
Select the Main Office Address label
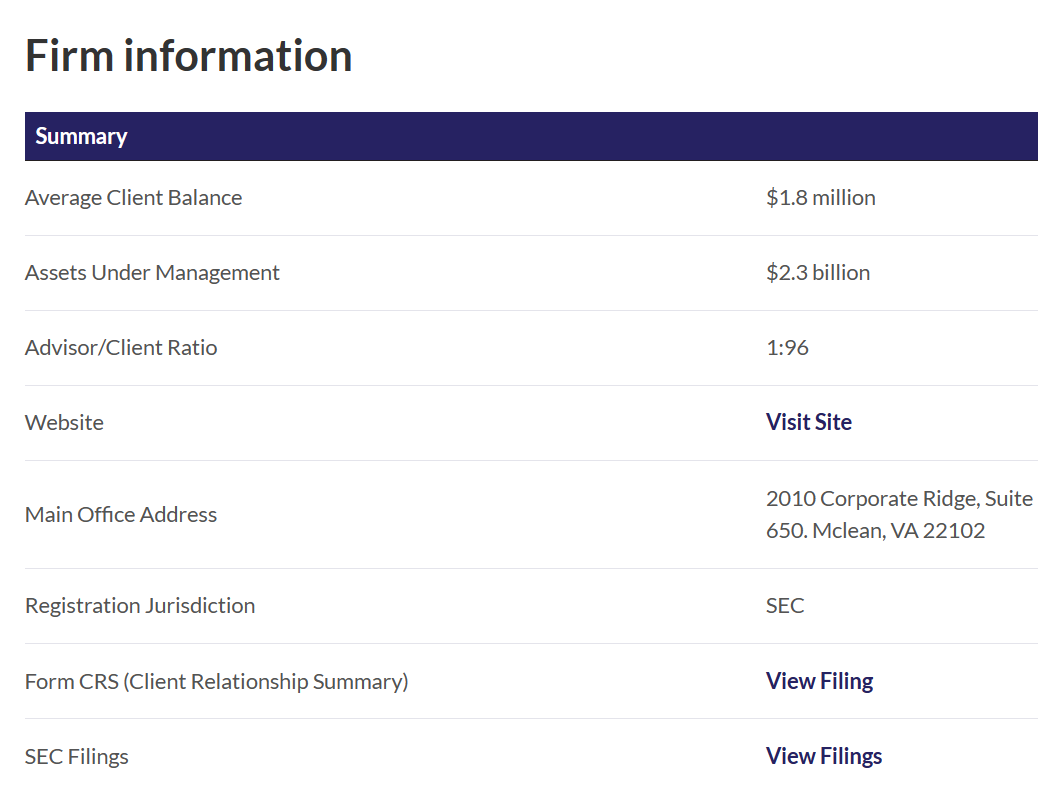(121, 515)
